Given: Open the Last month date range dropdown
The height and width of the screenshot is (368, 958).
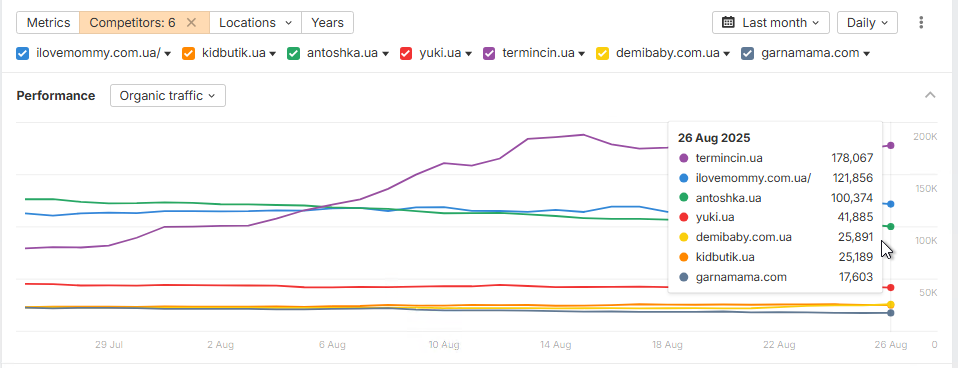Looking at the screenshot, I should pyautogui.click(x=770, y=23).
